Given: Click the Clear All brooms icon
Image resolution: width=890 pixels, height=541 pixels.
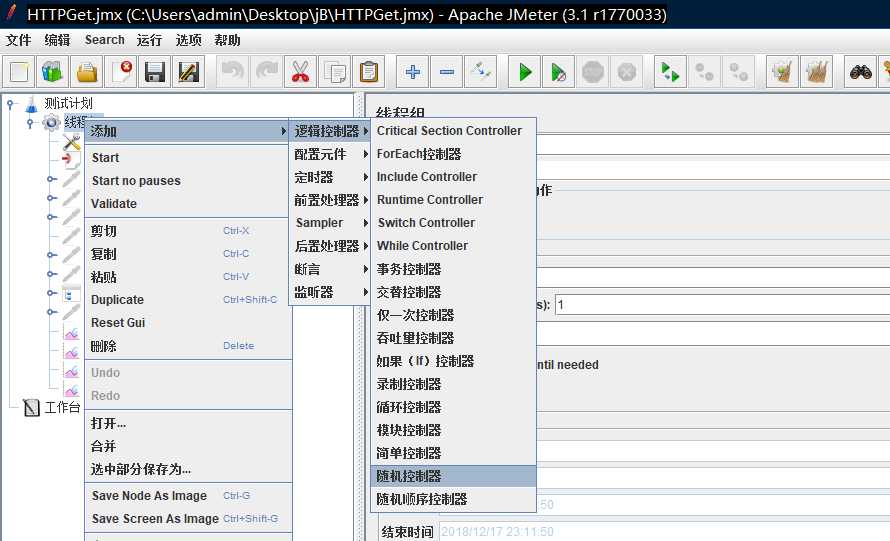Looking at the screenshot, I should coord(816,72).
